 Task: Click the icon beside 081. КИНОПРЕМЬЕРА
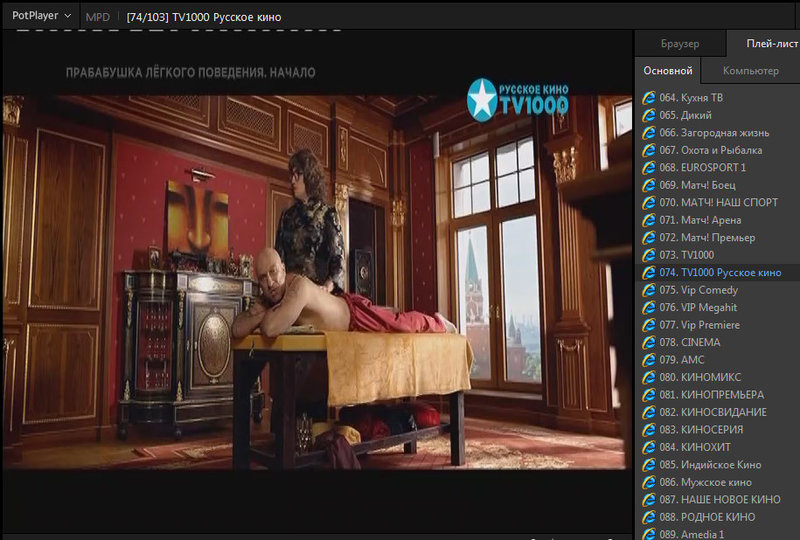(648, 395)
